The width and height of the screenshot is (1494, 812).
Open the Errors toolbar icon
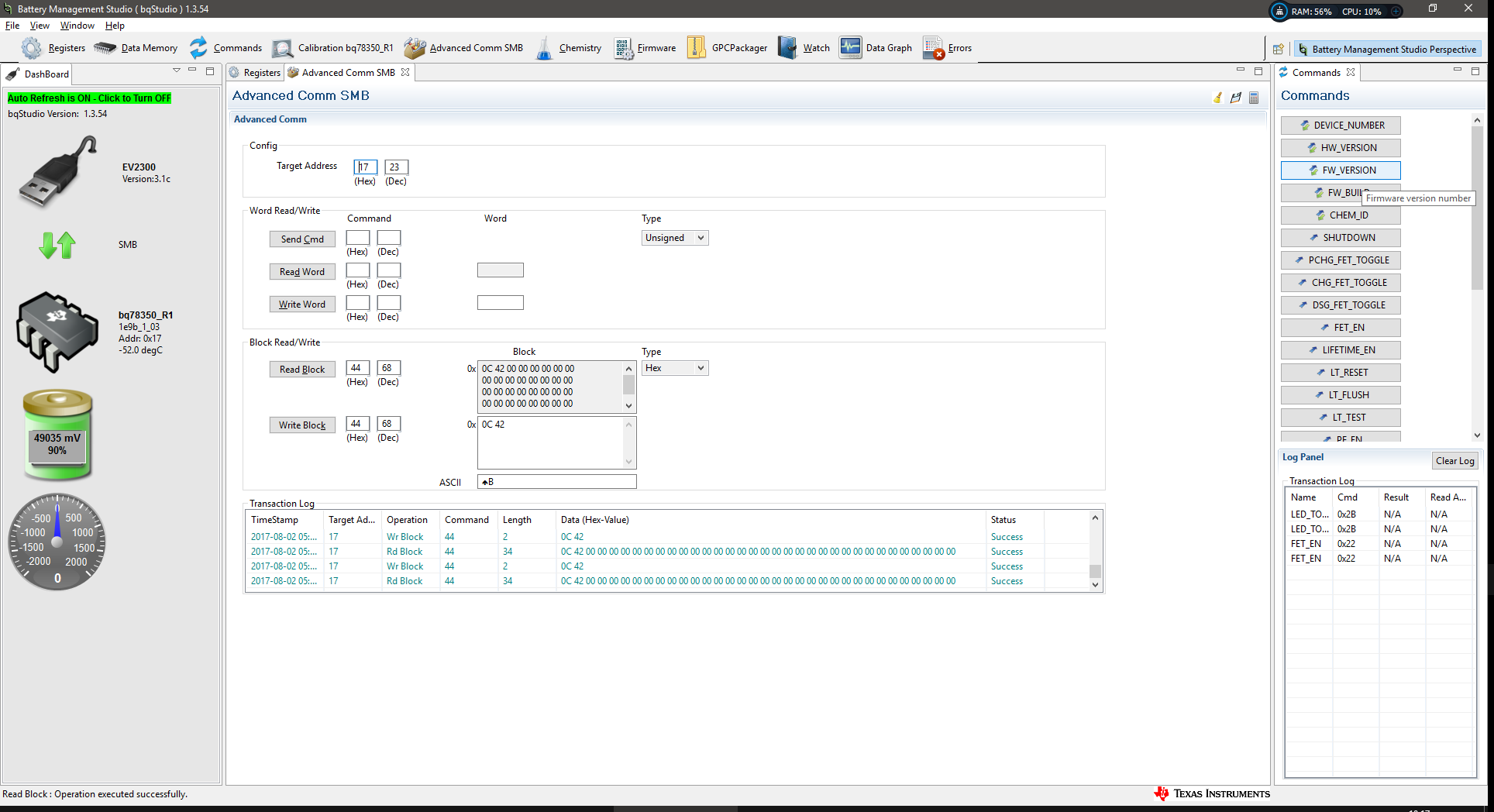coord(947,48)
